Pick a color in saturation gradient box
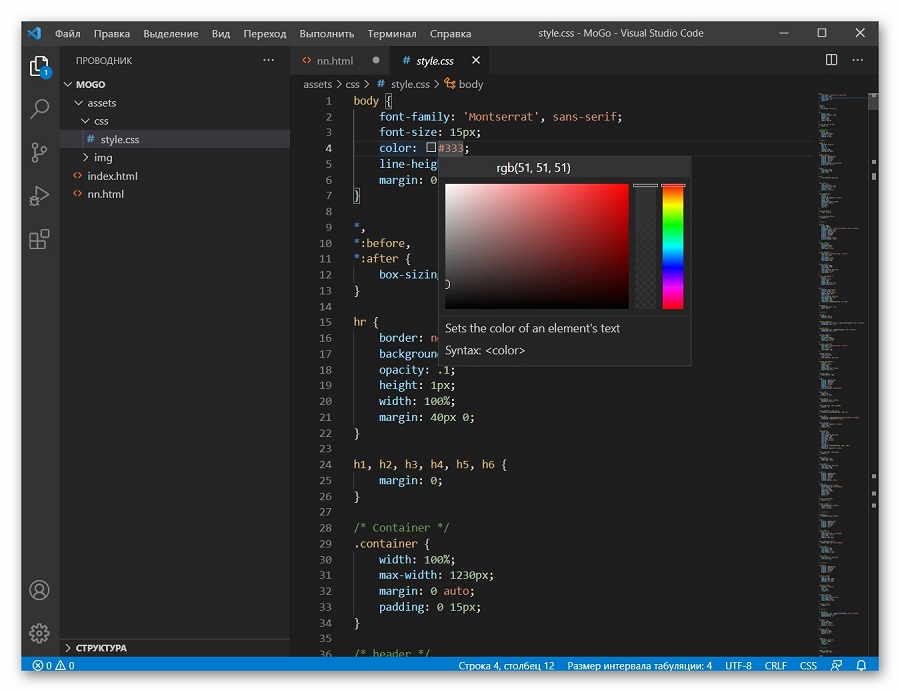The height and width of the screenshot is (692, 900). point(537,246)
